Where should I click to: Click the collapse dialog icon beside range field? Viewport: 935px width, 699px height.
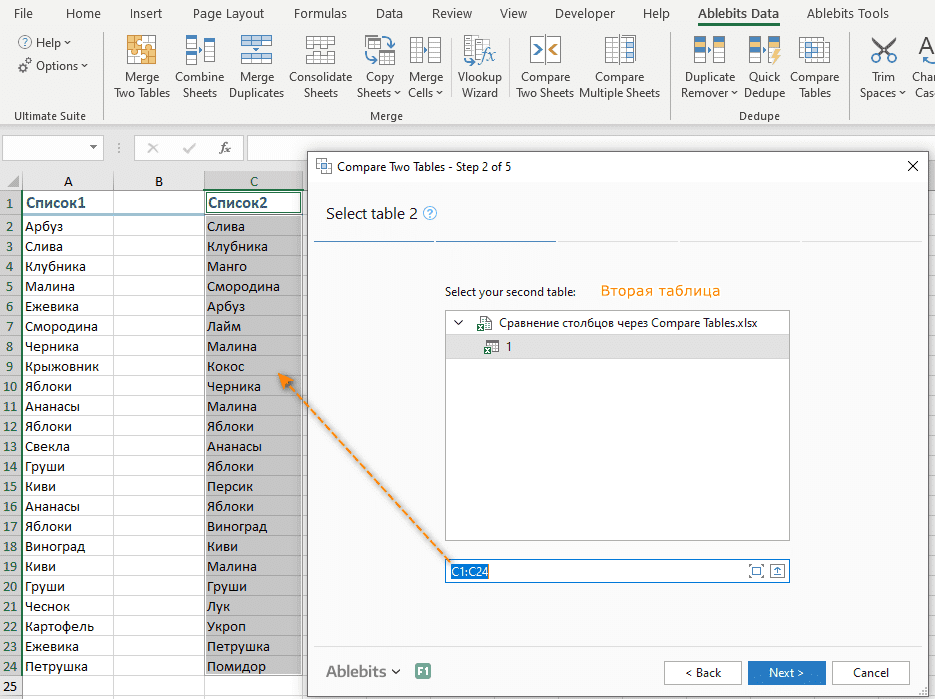(778, 571)
